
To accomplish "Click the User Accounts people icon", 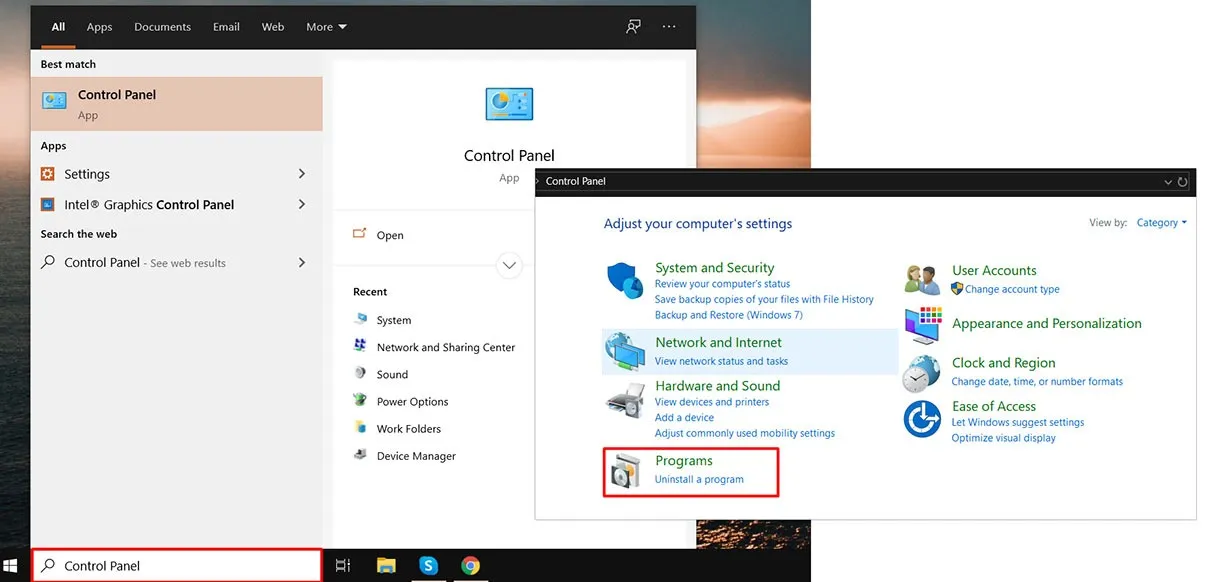I will tap(922, 280).
